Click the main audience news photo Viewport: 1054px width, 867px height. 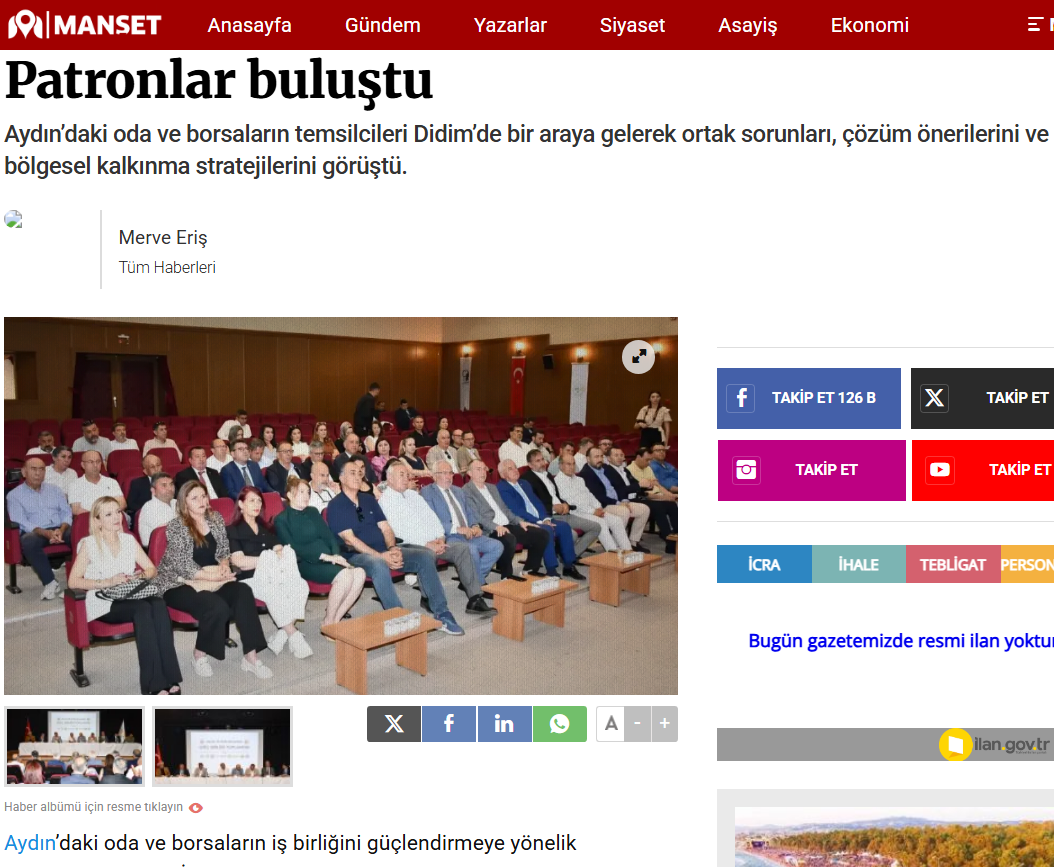[x=341, y=505]
